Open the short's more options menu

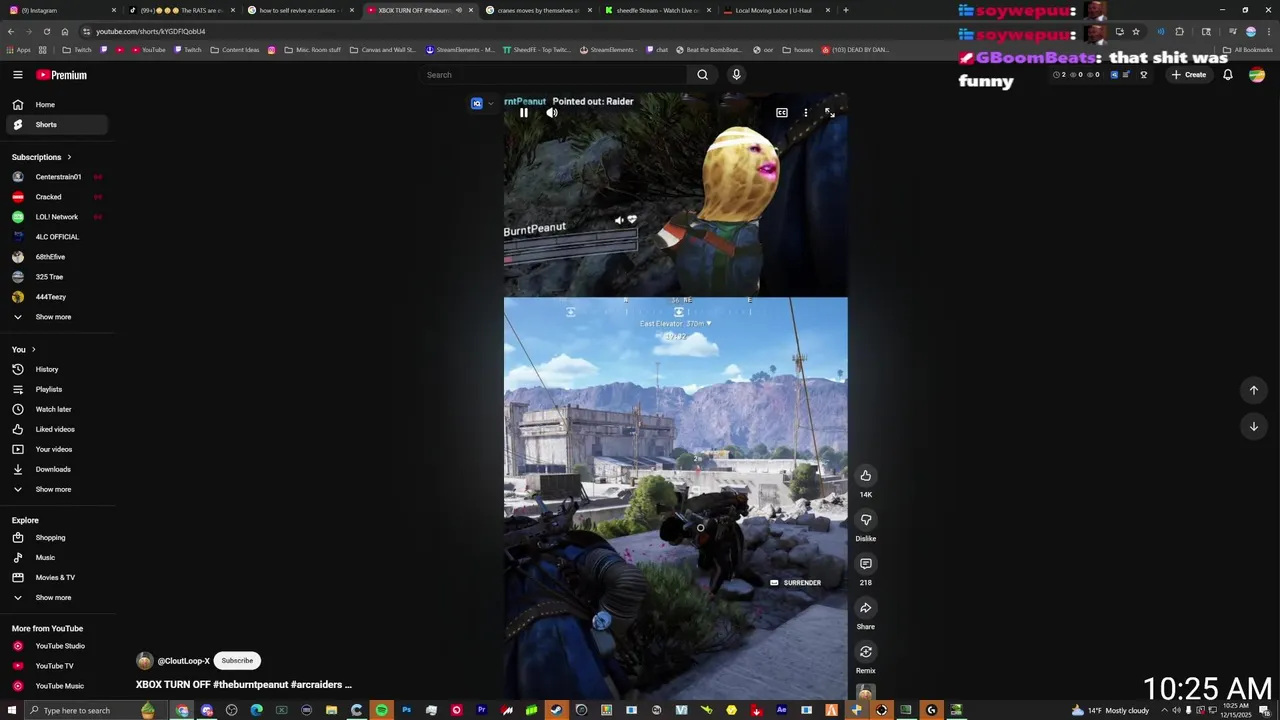(x=806, y=113)
